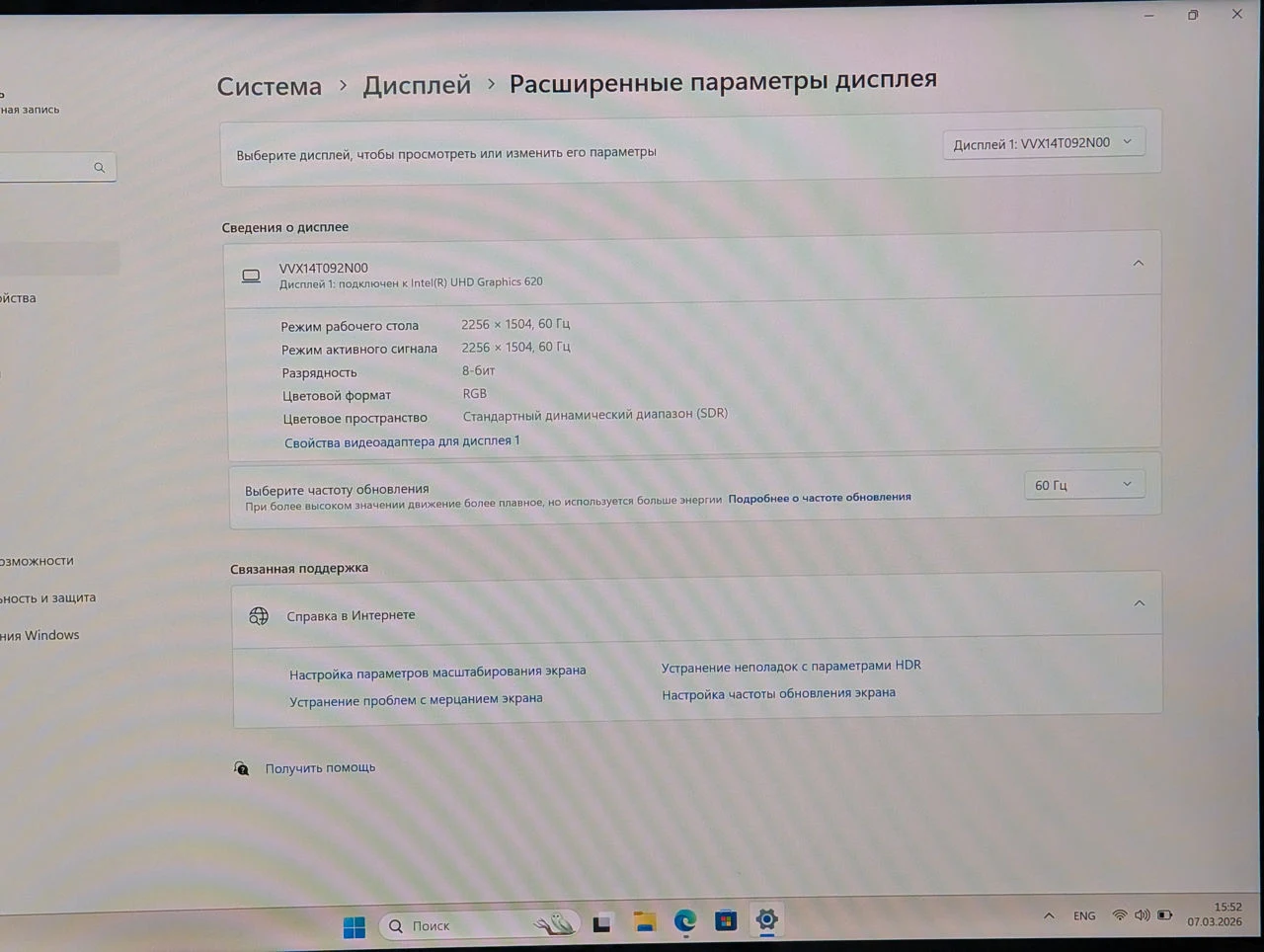This screenshot has height=952, width=1264.
Task: Show hidden tray icons chevron
Action: (1049, 915)
